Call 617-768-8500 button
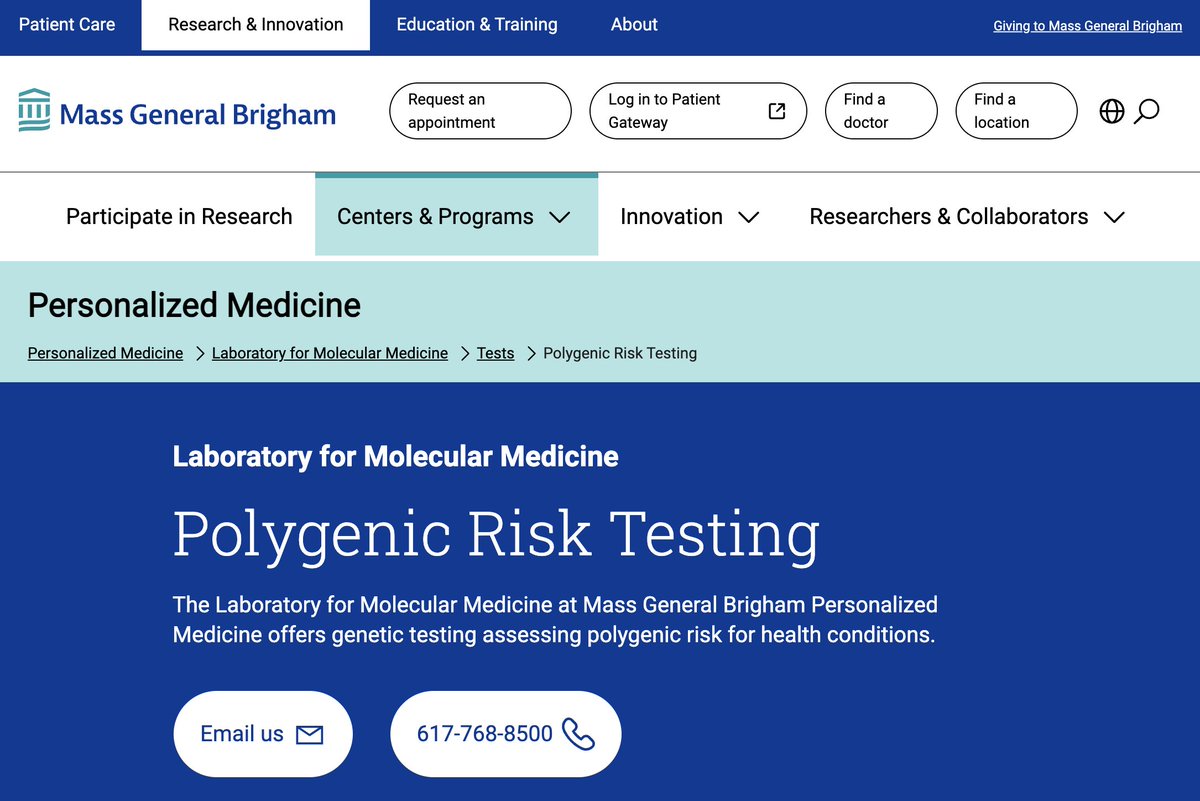The image size is (1200, 801). [506, 734]
